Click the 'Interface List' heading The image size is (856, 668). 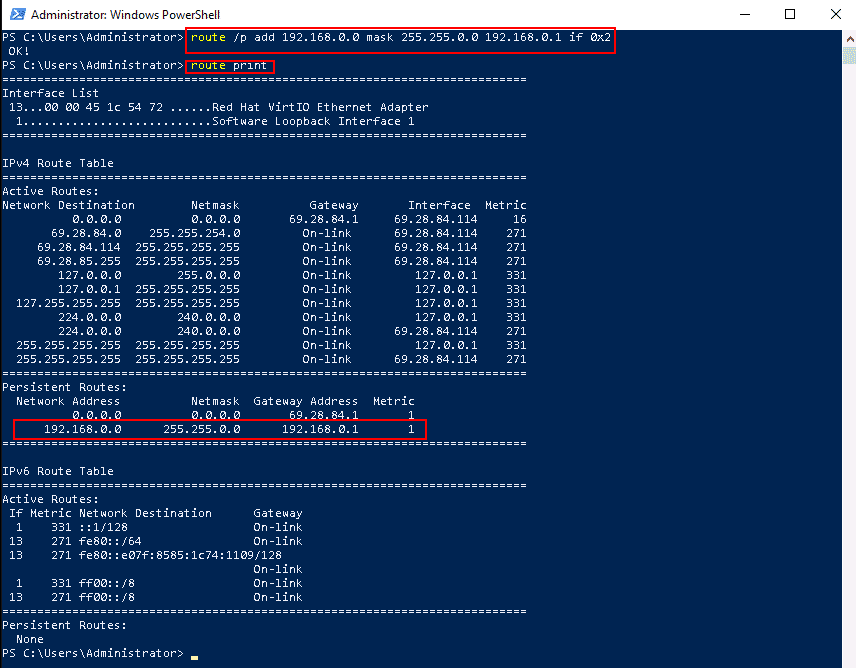[51, 93]
